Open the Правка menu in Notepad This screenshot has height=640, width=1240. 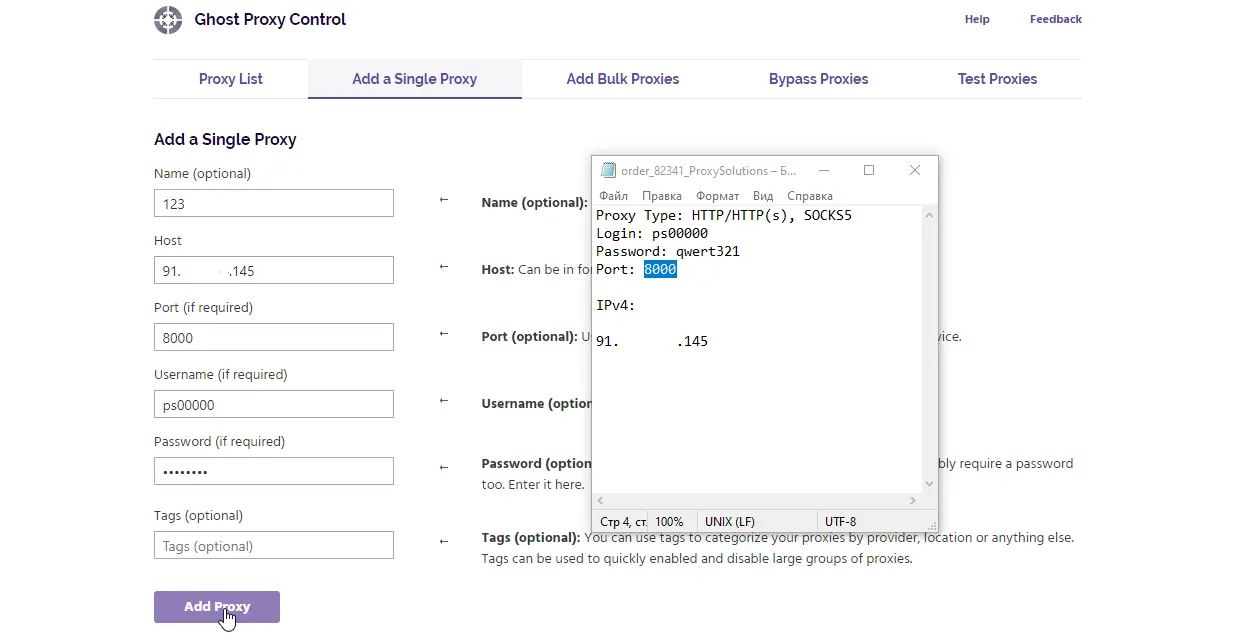coord(661,196)
